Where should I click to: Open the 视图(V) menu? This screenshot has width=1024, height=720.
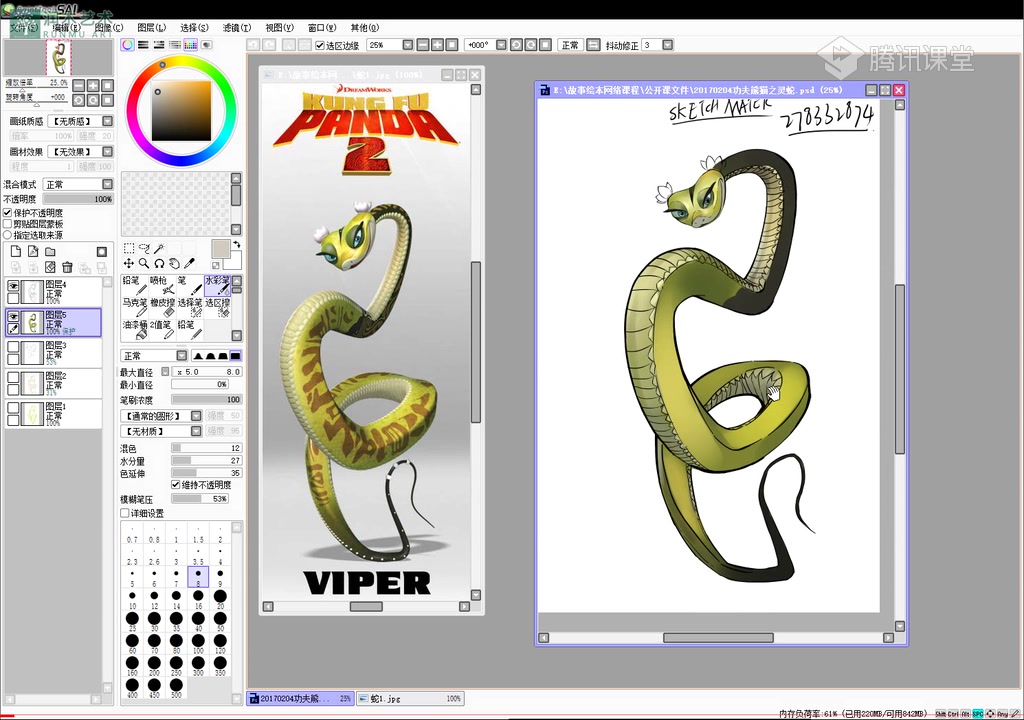tap(279, 27)
